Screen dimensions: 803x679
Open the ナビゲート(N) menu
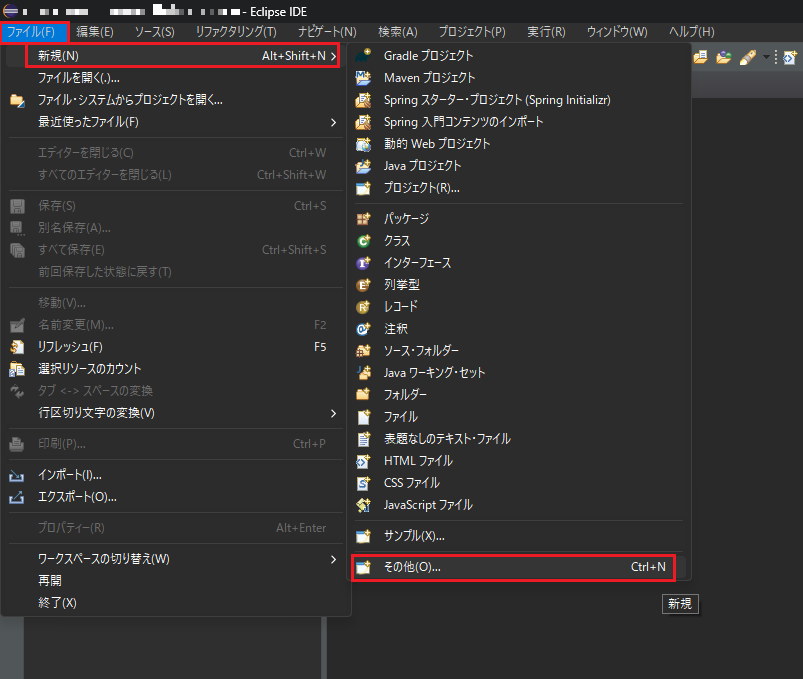(327, 32)
